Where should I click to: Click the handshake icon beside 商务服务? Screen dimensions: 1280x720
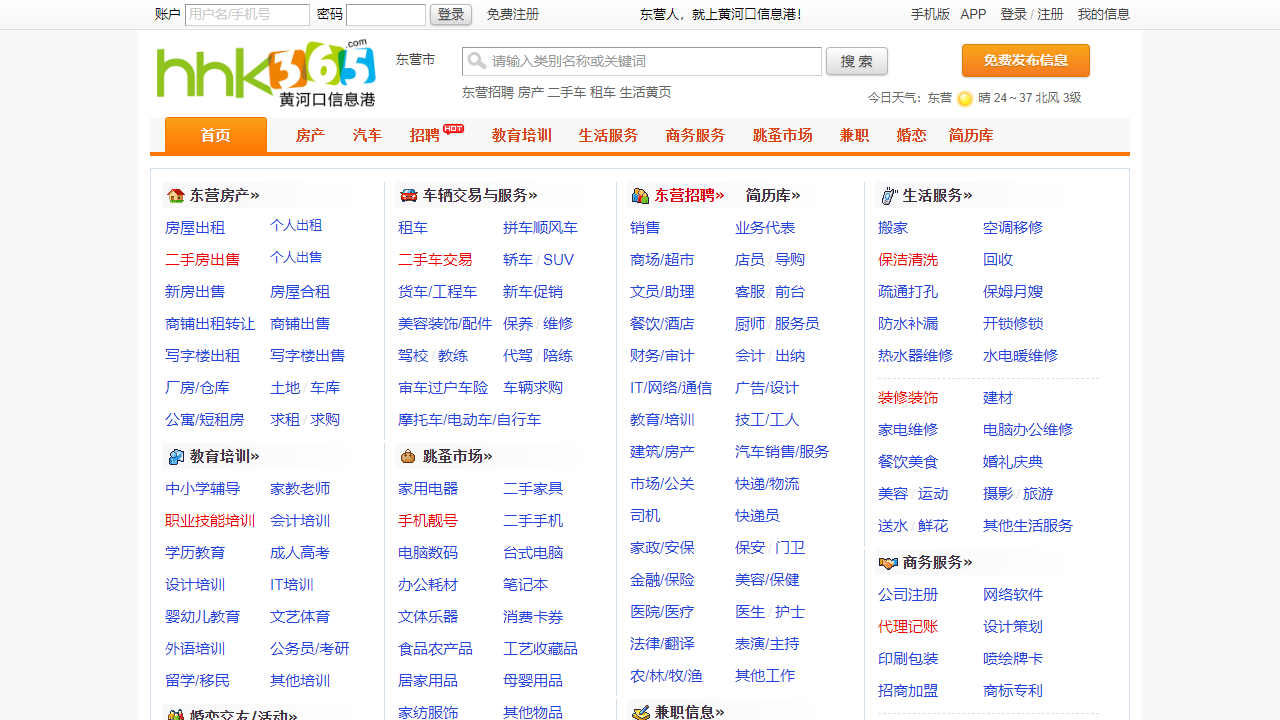tap(888, 563)
